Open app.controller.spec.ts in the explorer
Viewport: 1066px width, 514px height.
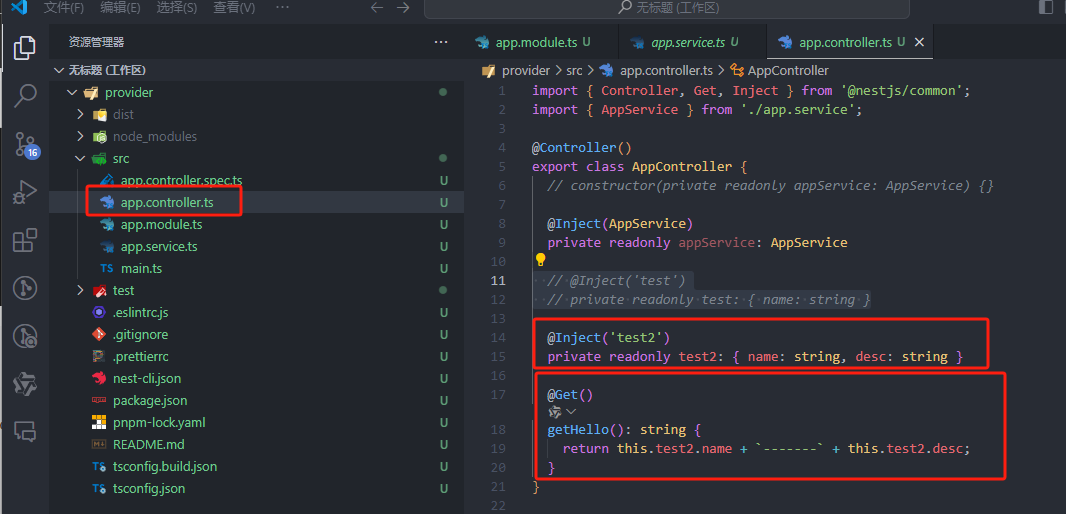pyautogui.click(x=182, y=180)
